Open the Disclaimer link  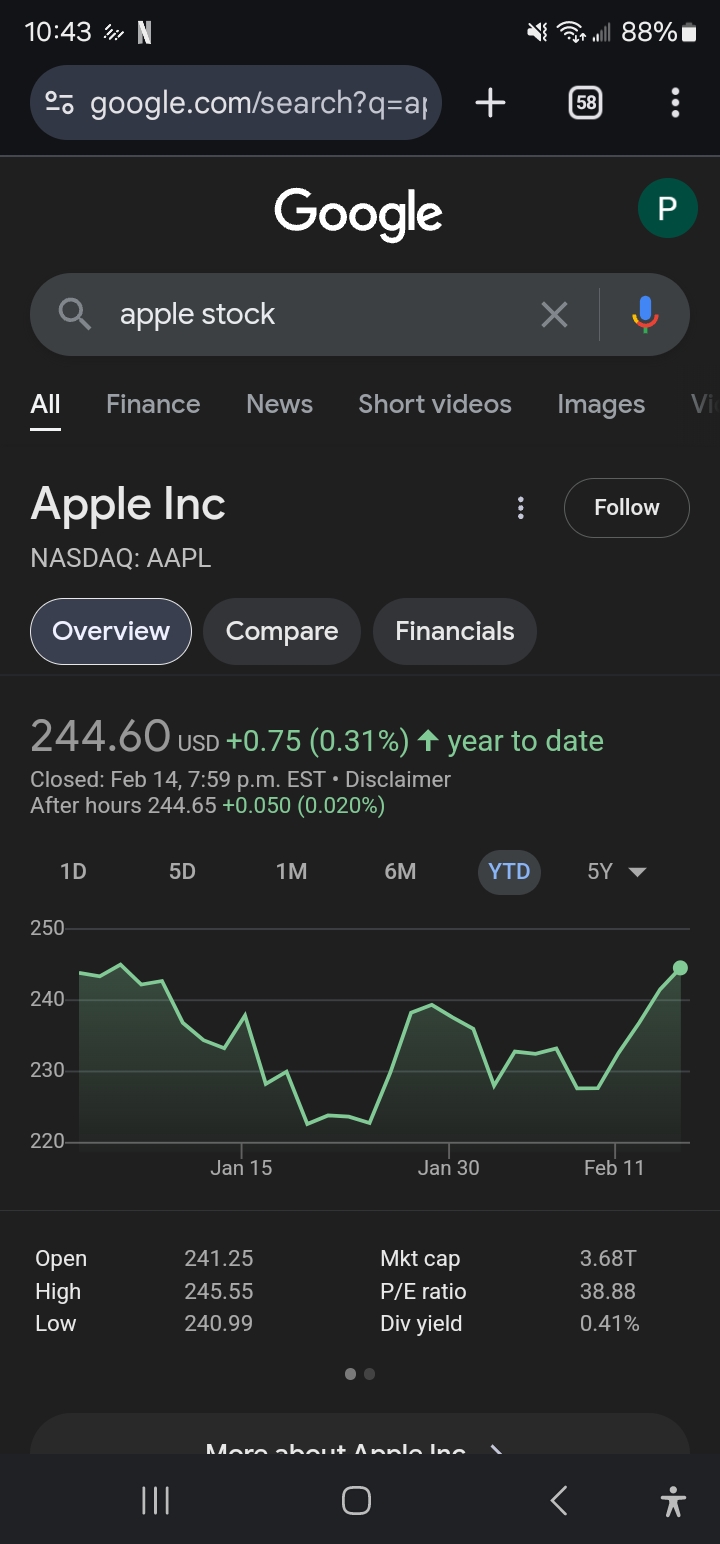(398, 780)
